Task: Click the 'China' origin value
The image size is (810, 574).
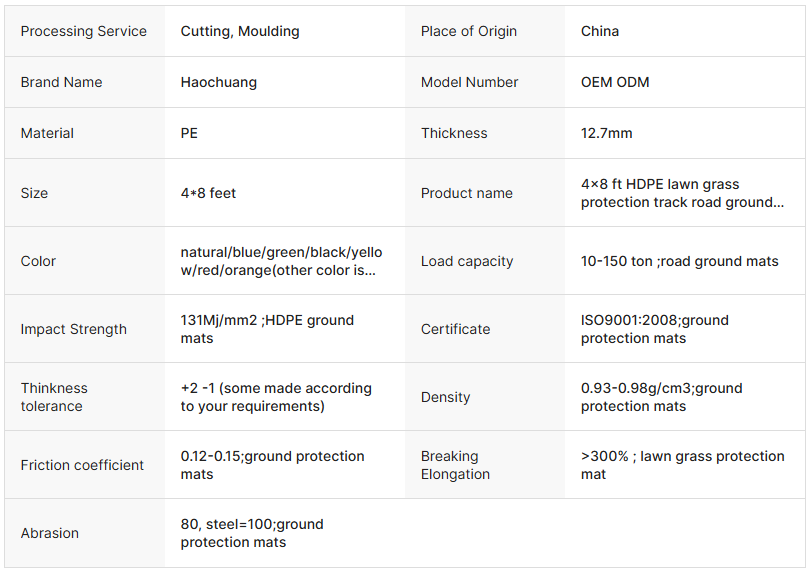Action: (x=600, y=31)
